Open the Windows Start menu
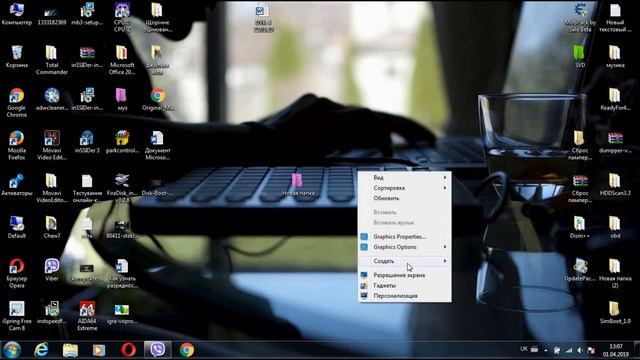This screenshot has width=640, height=360. (12, 350)
